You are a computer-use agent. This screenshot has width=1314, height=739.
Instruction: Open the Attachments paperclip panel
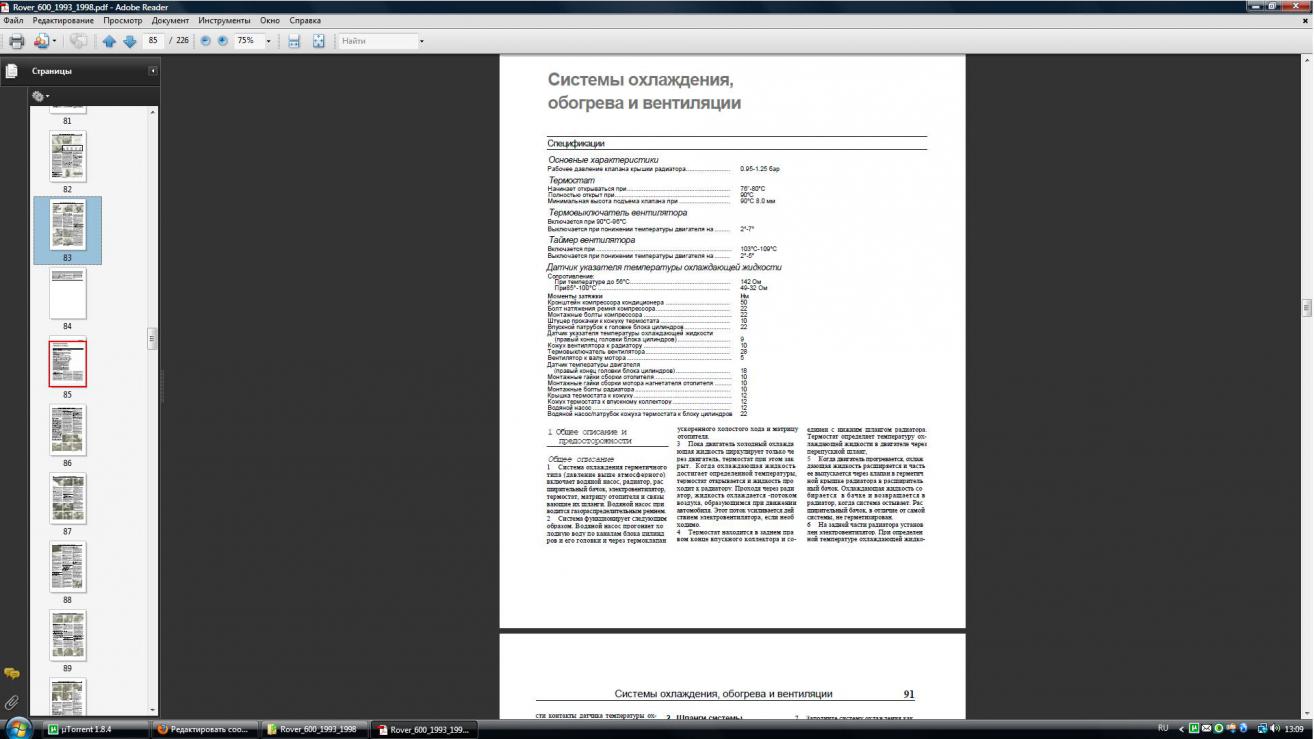[x=12, y=702]
